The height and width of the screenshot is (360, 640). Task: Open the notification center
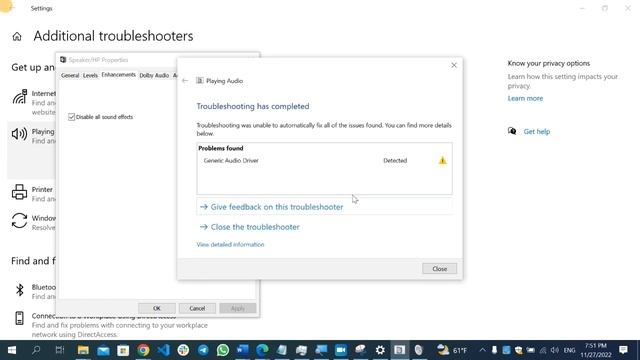click(623, 350)
